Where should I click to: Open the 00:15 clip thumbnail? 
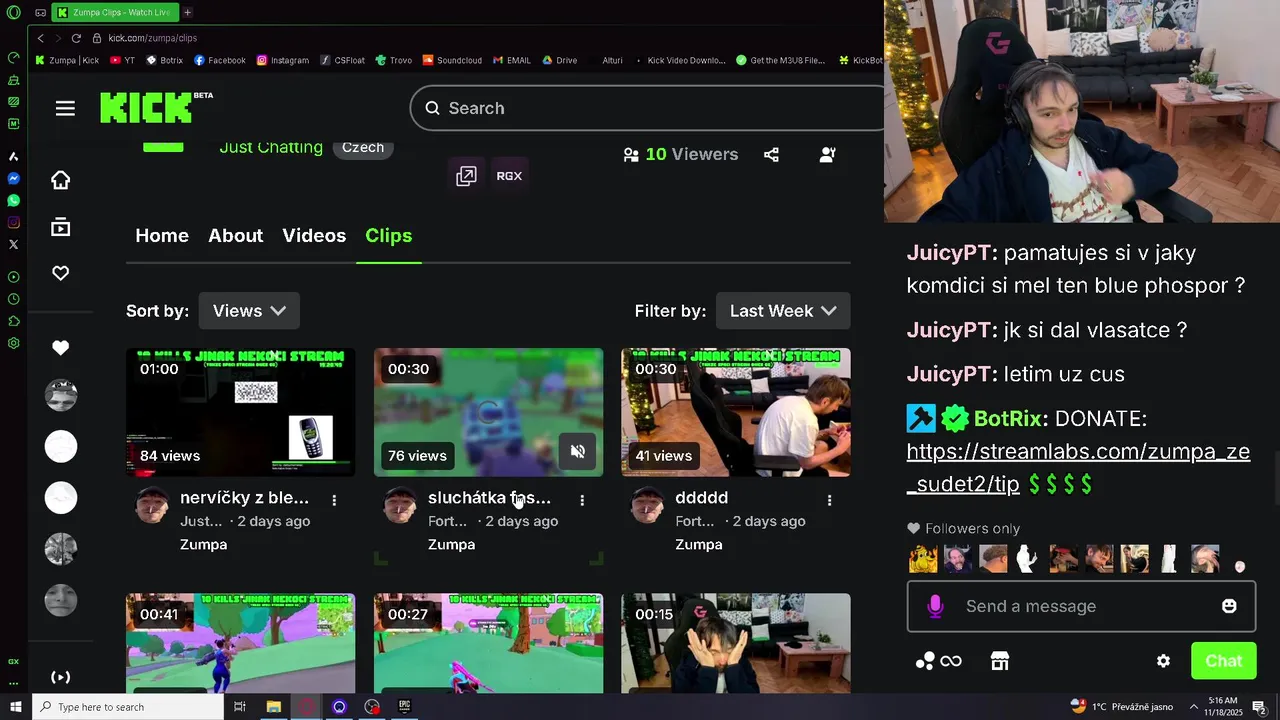[x=736, y=643]
